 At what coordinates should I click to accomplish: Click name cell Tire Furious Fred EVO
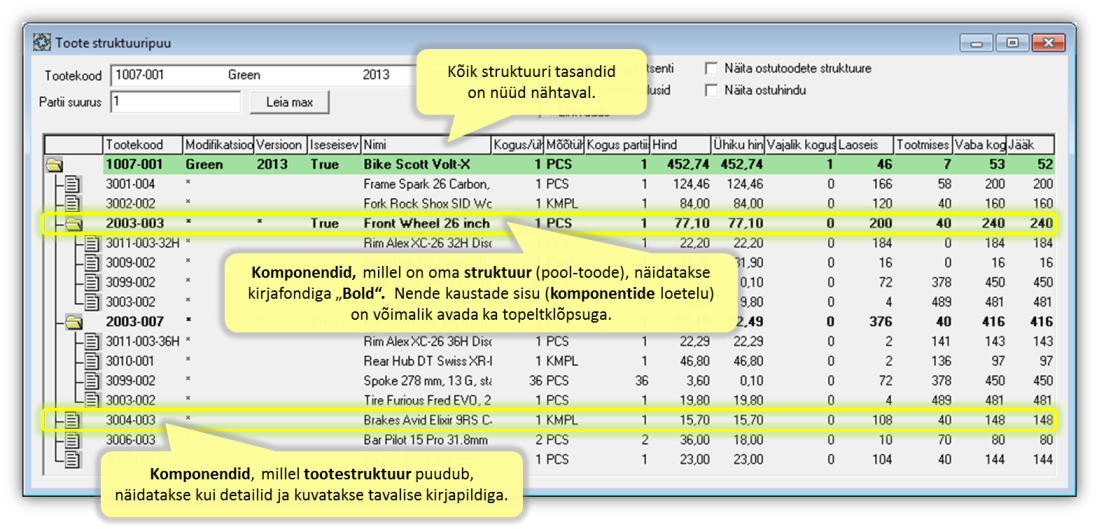point(426,400)
